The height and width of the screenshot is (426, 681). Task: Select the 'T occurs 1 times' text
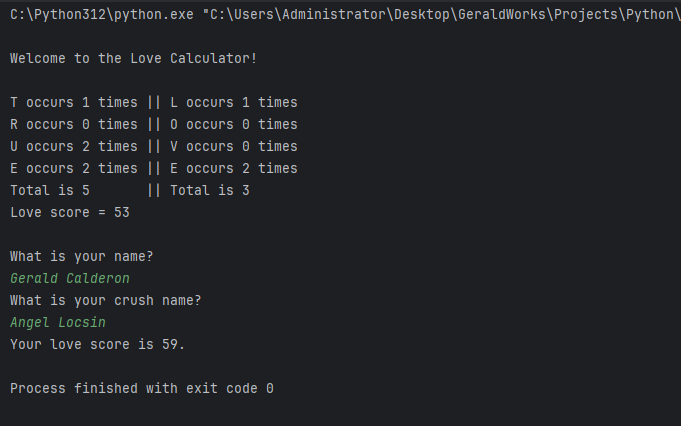click(74, 102)
